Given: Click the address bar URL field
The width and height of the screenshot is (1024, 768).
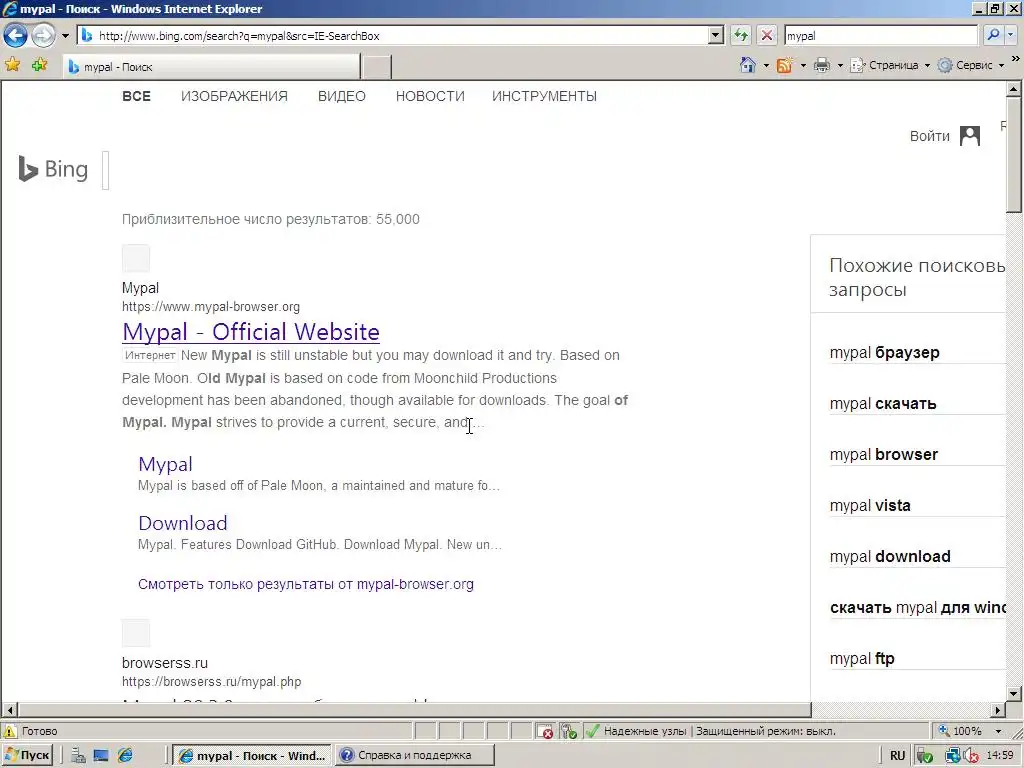Looking at the screenshot, I should pyautogui.click(x=392, y=36).
